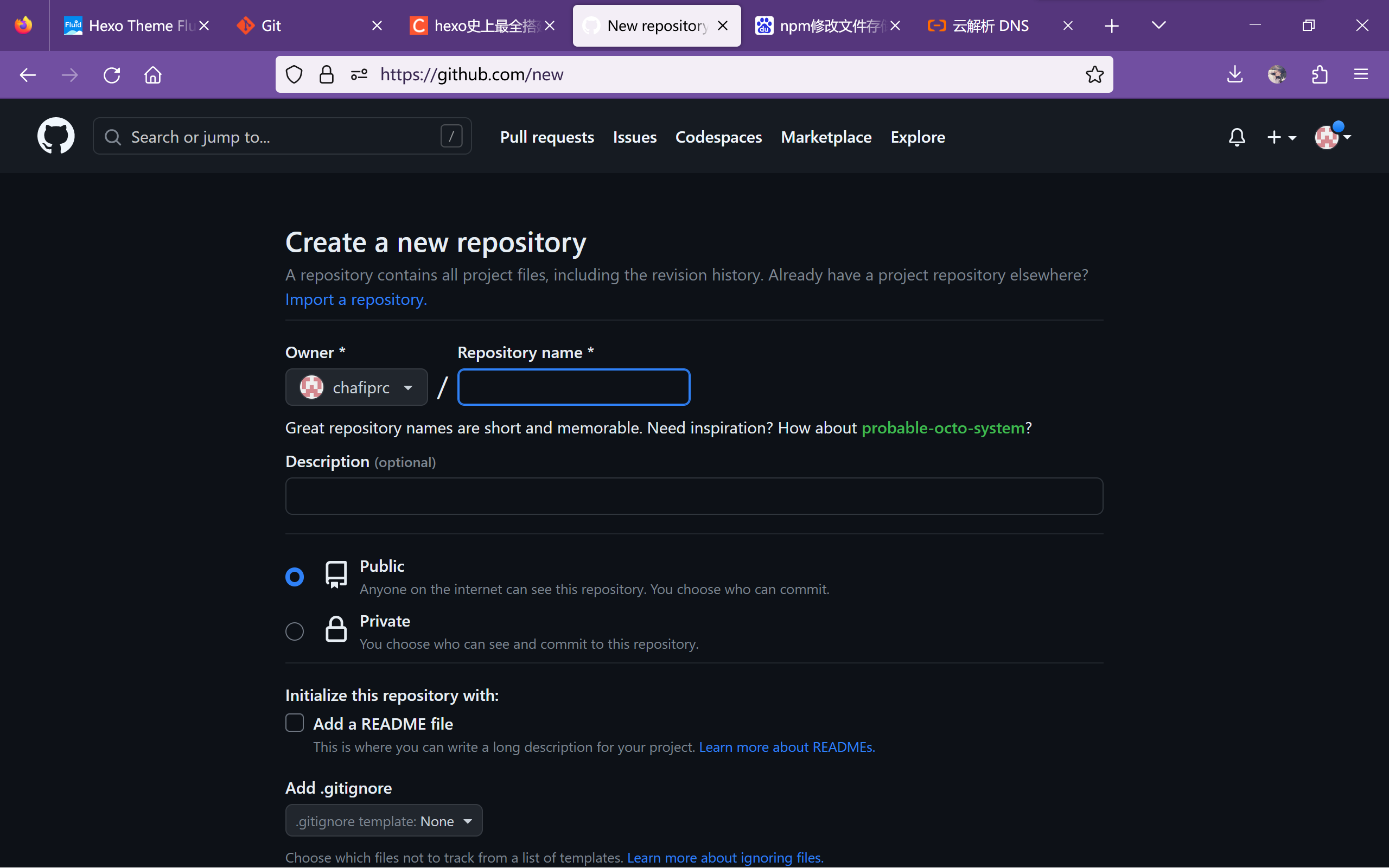Viewport: 1389px width, 868px height.
Task: Click the Repository name input field
Action: 574,387
